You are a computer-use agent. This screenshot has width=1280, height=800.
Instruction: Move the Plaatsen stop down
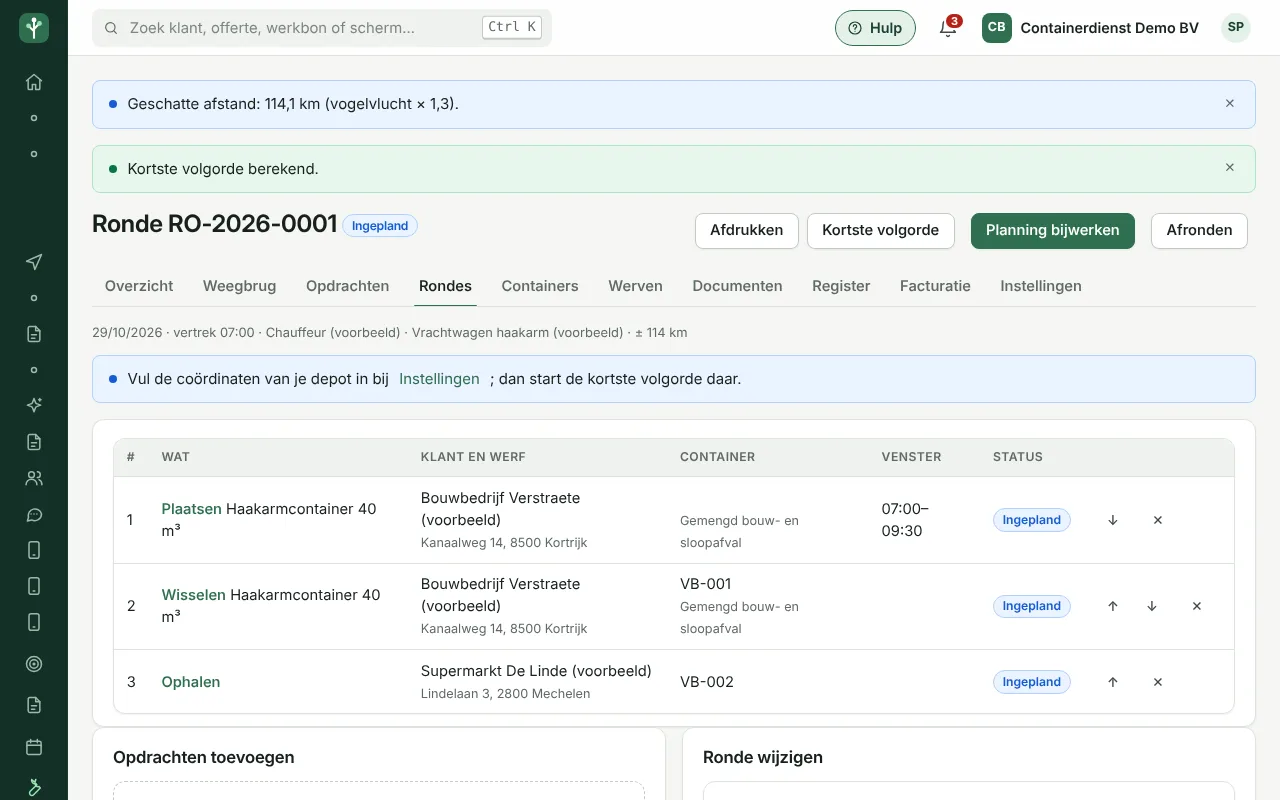(x=1113, y=520)
